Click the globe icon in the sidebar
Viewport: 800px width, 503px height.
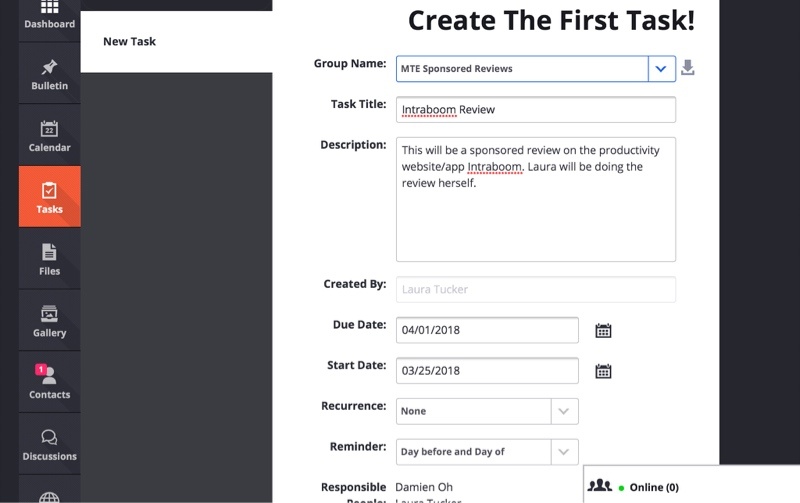click(x=49, y=497)
